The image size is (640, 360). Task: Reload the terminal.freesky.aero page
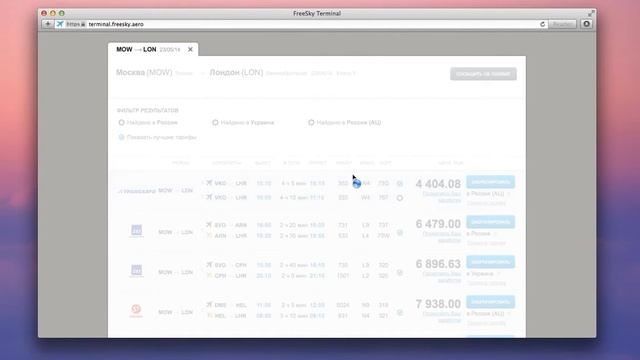point(542,24)
